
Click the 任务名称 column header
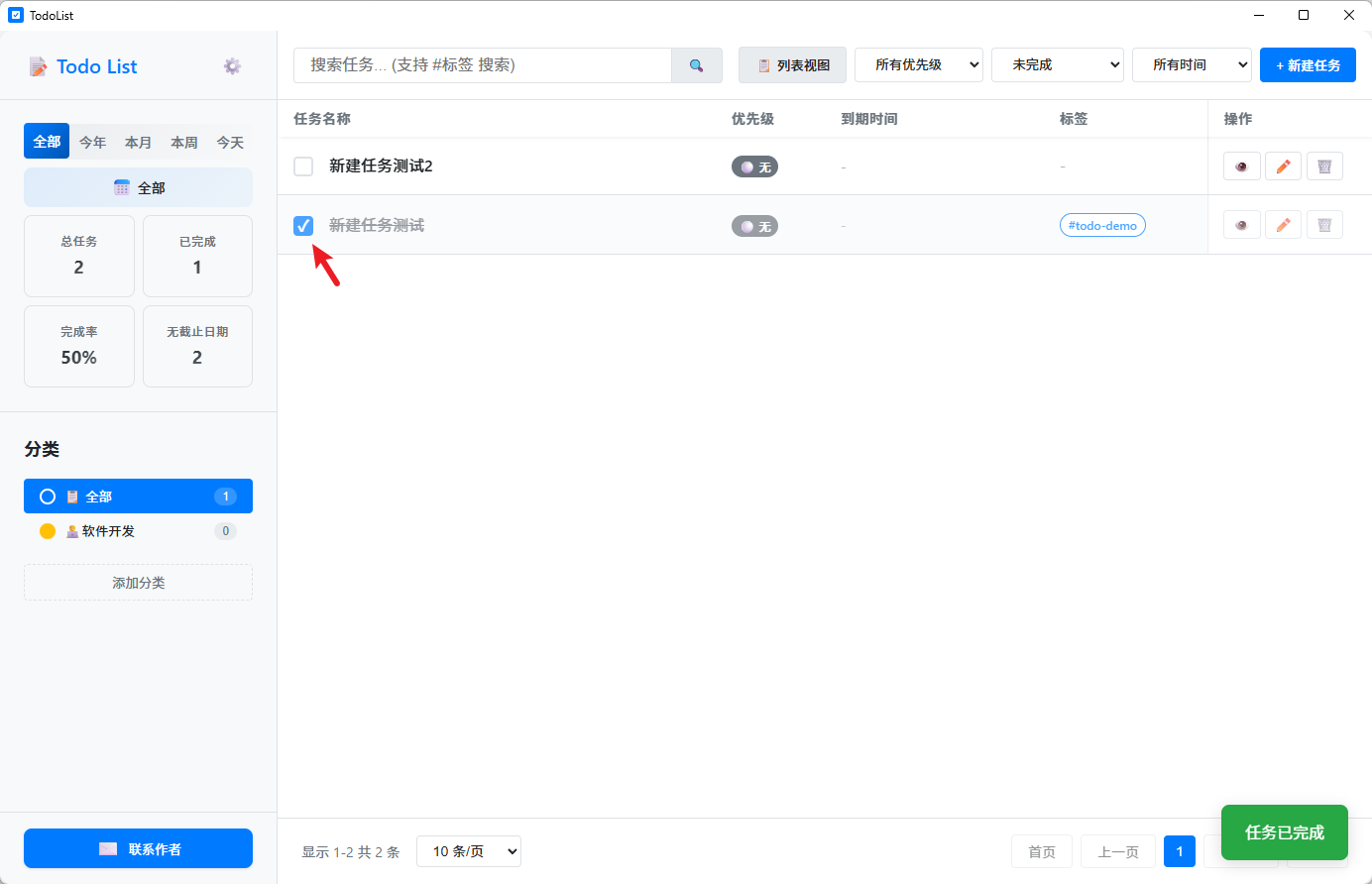pyautogui.click(x=322, y=119)
